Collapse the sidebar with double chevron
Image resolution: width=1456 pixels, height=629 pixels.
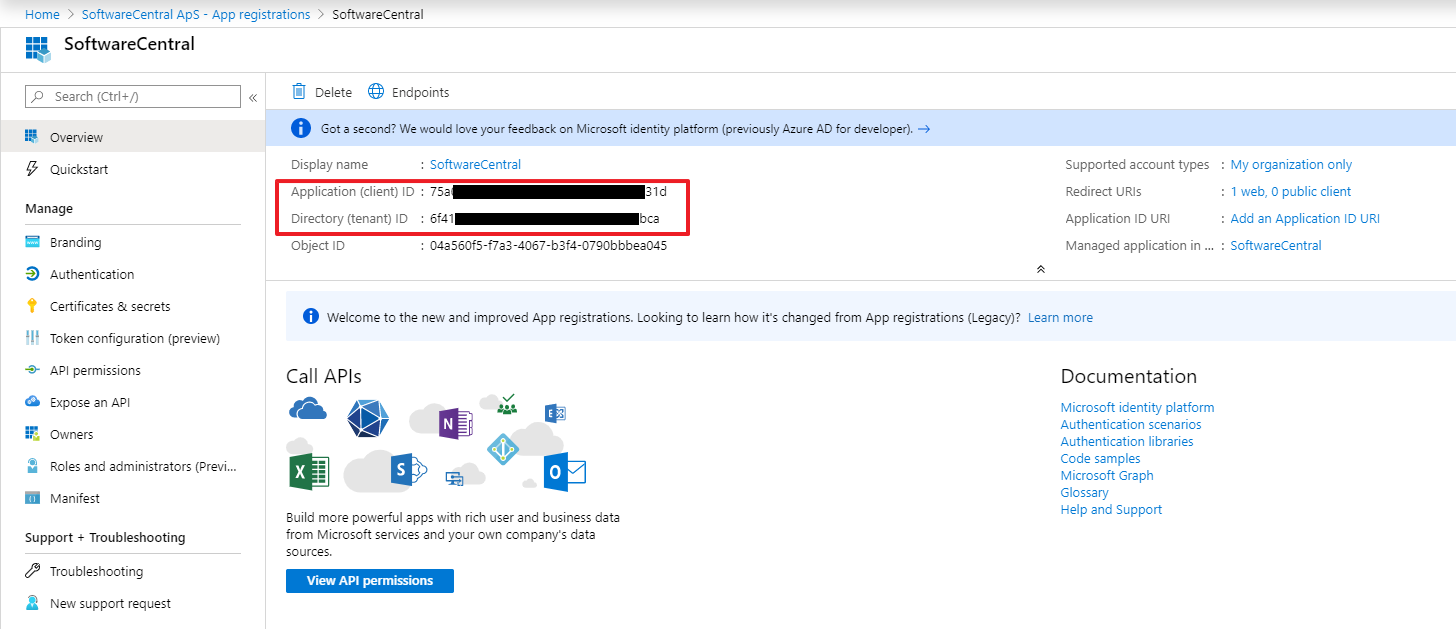tap(253, 97)
